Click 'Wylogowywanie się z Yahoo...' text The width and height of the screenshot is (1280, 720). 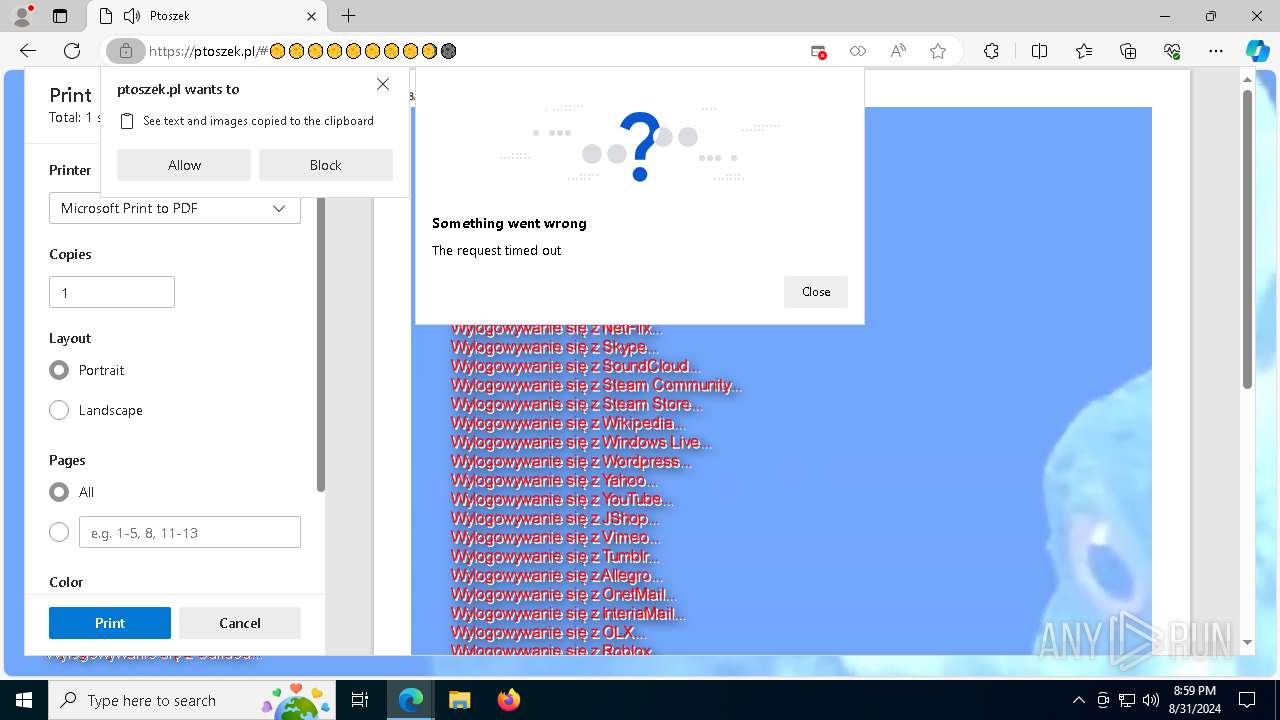tap(554, 480)
